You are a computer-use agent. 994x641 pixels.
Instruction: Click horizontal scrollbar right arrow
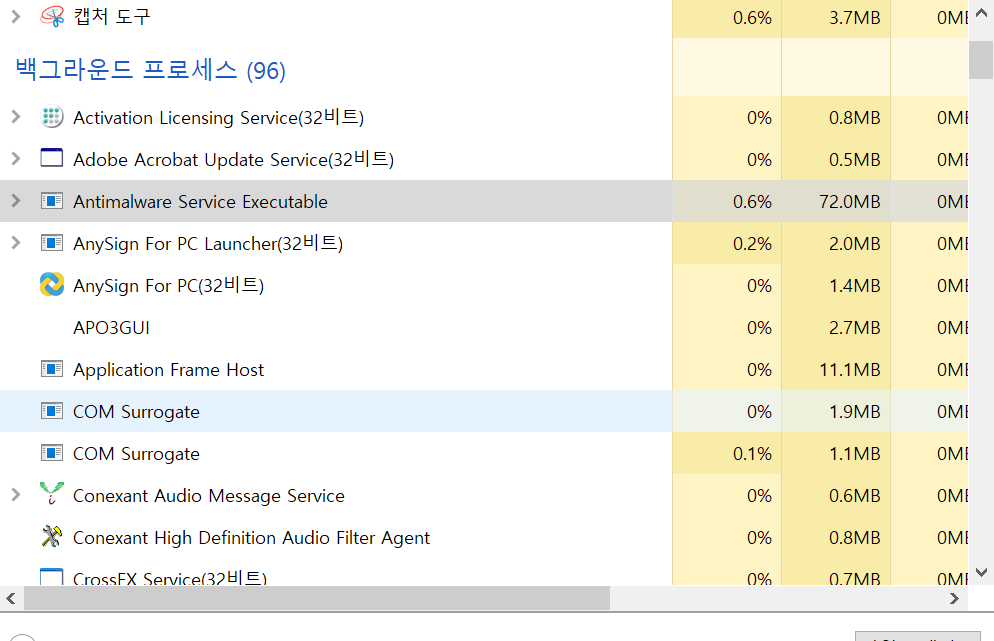[x=954, y=598]
